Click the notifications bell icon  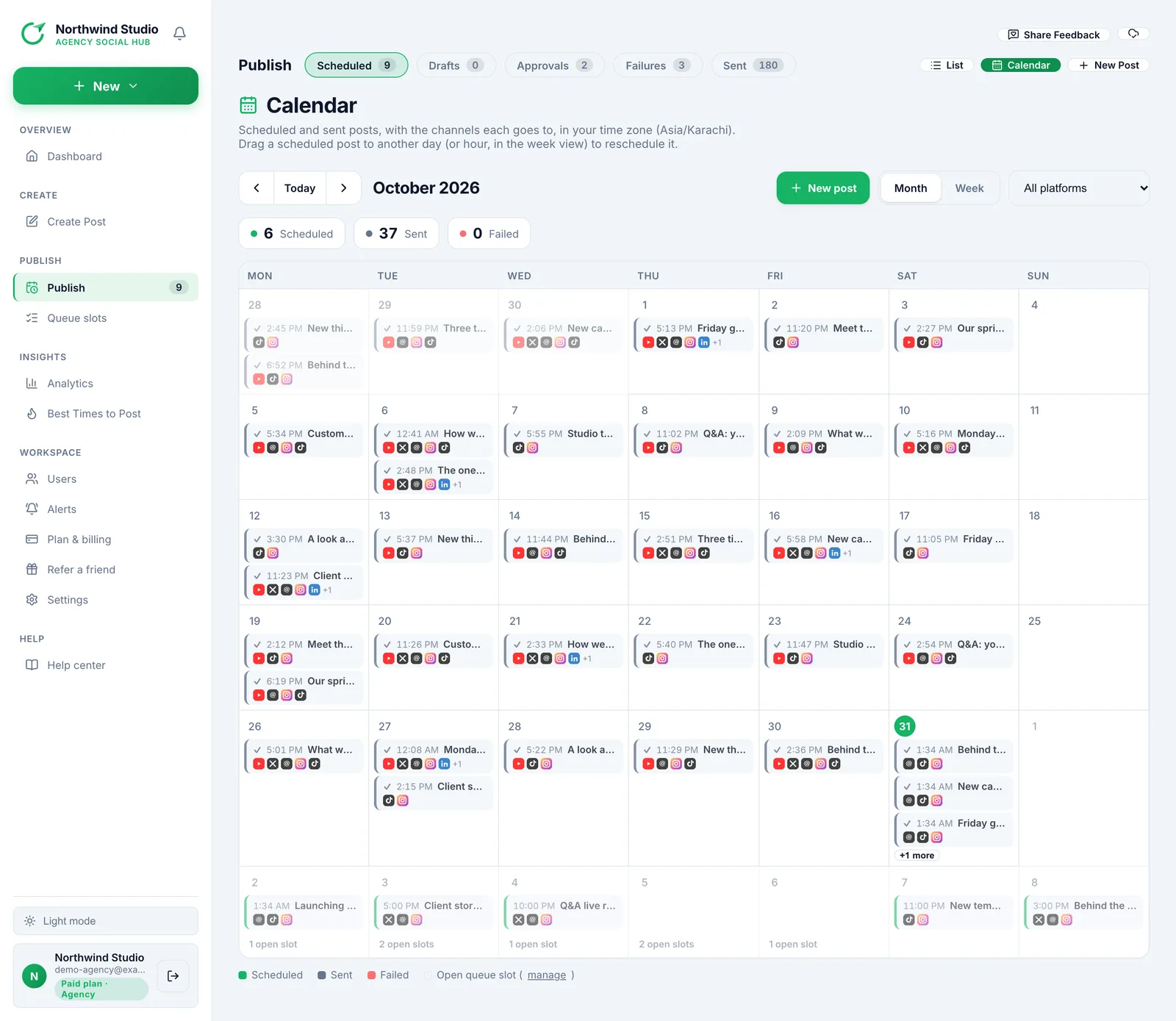(x=179, y=34)
